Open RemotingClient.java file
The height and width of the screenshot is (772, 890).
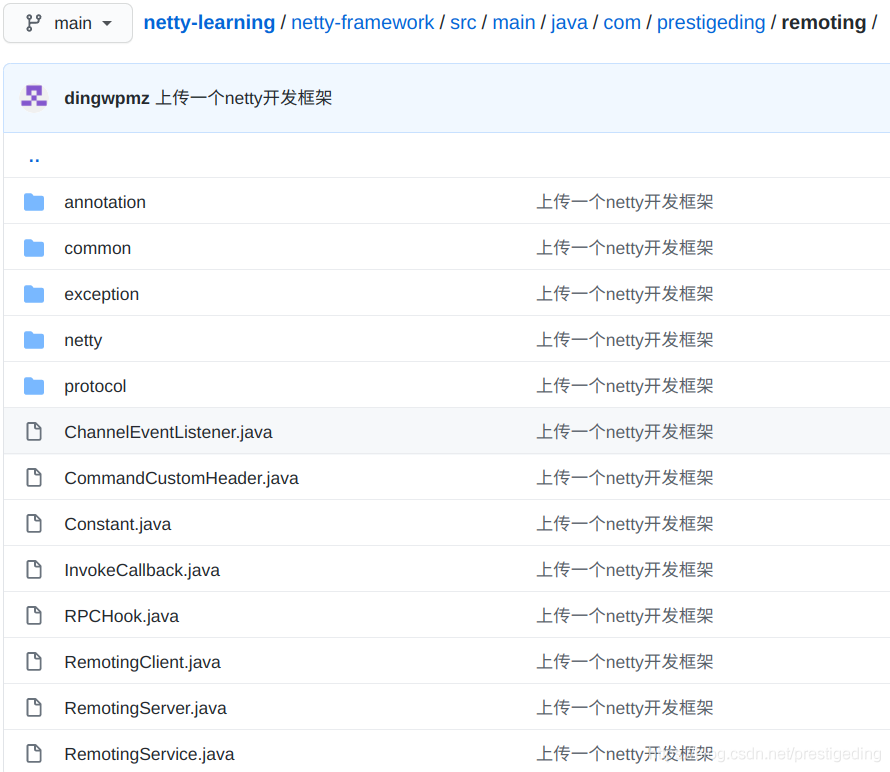click(x=142, y=662)
